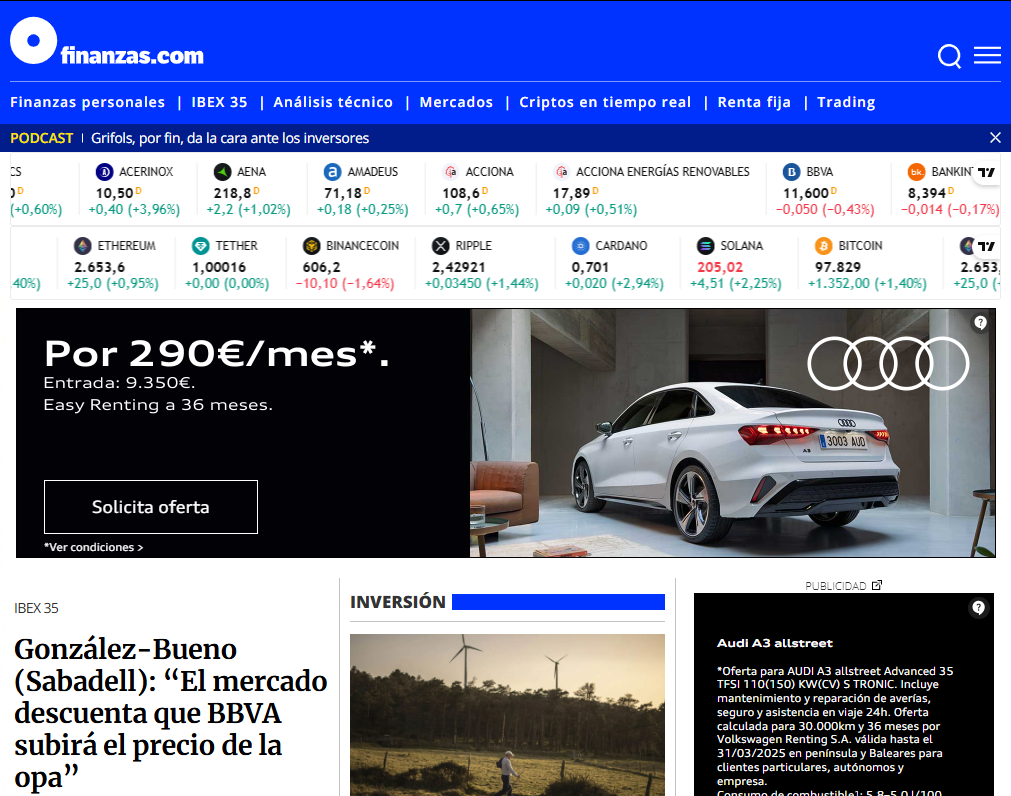Screen dimensions: 1011x796
Task: Click the RIPPLE price 2,42921
Action: point(459,267)
